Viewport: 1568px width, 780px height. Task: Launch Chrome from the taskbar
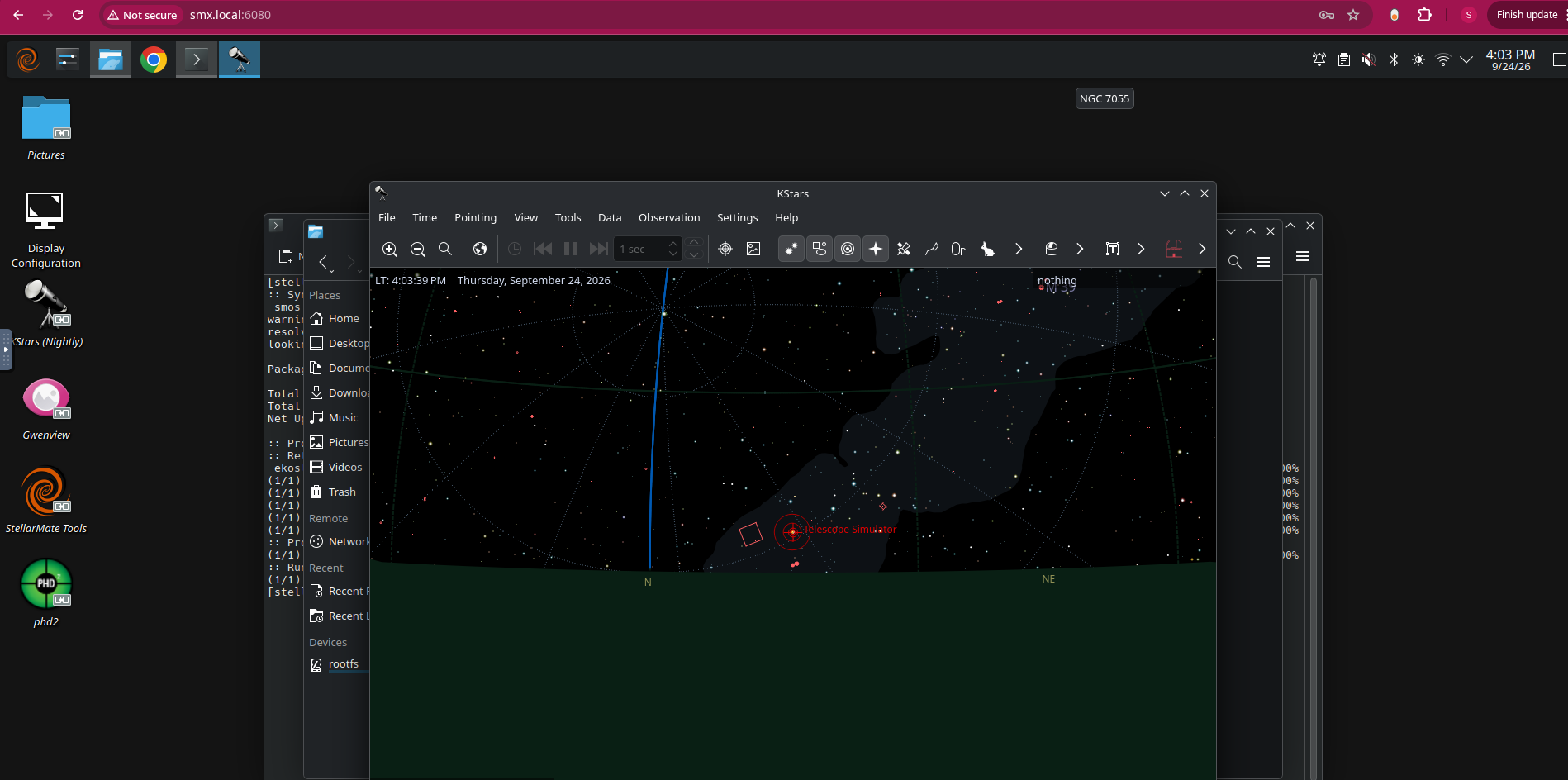(154, 59)
